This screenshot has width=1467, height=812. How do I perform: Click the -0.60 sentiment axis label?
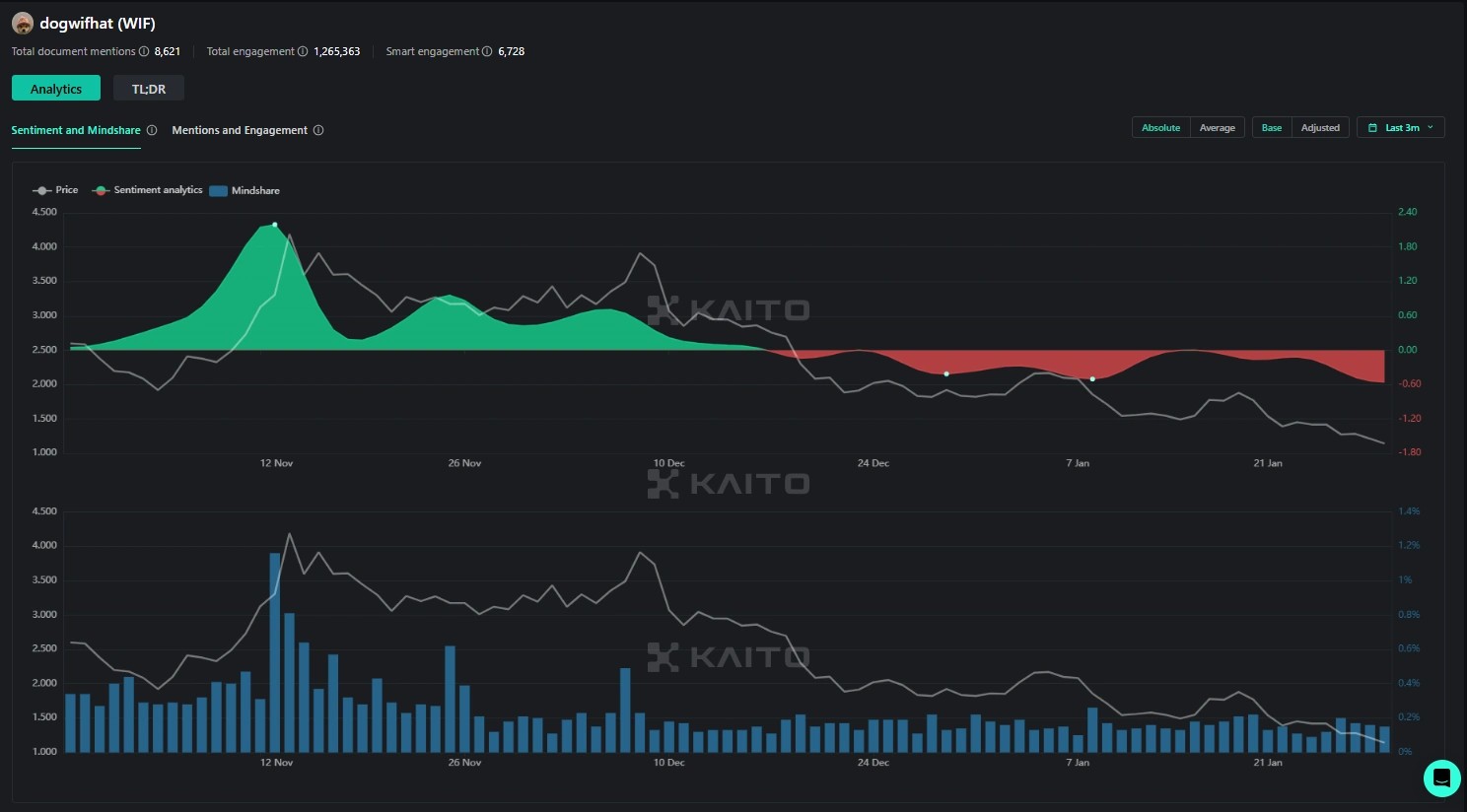click(x=1410, y=384)
